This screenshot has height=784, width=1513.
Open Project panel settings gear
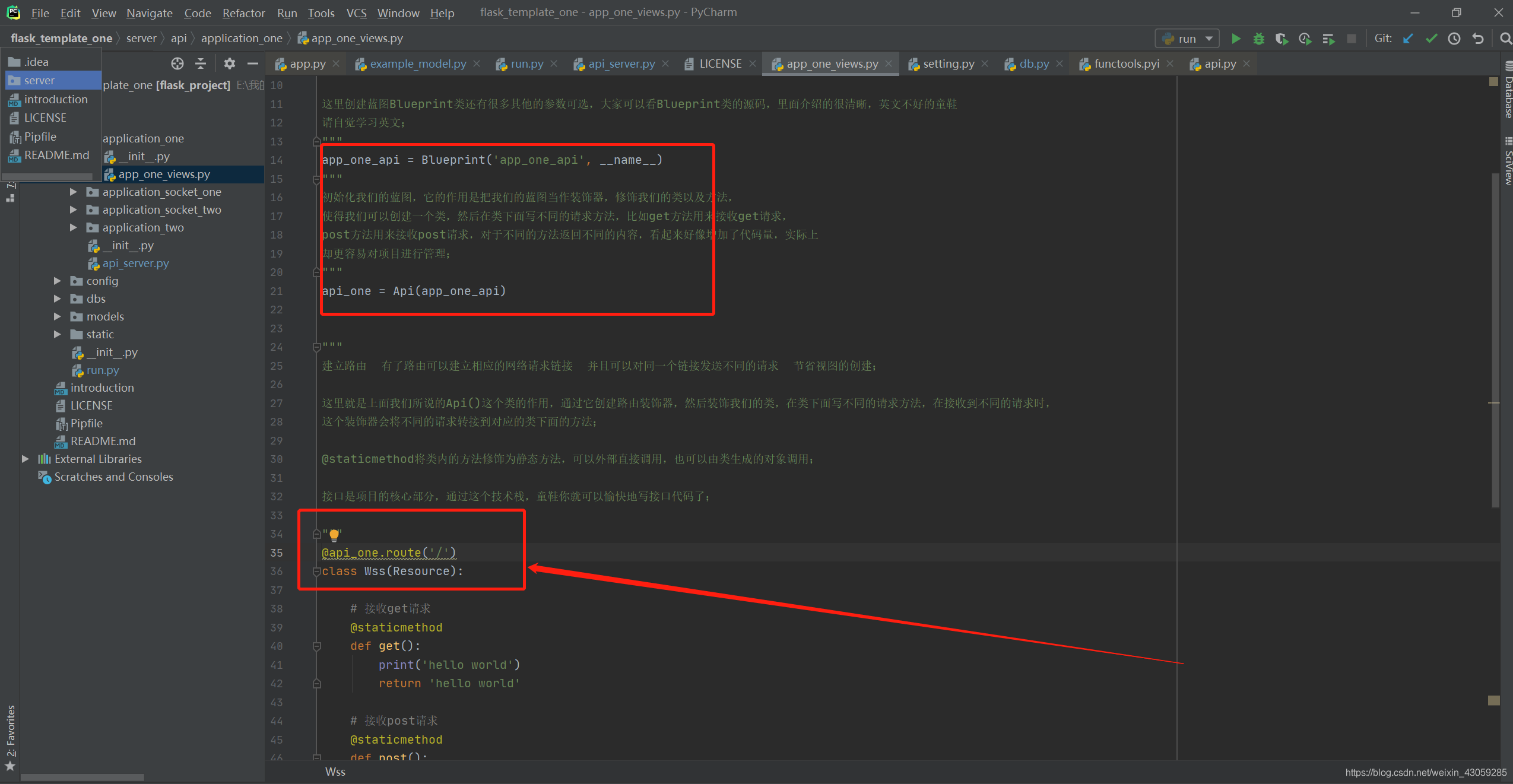pos(229,63)
